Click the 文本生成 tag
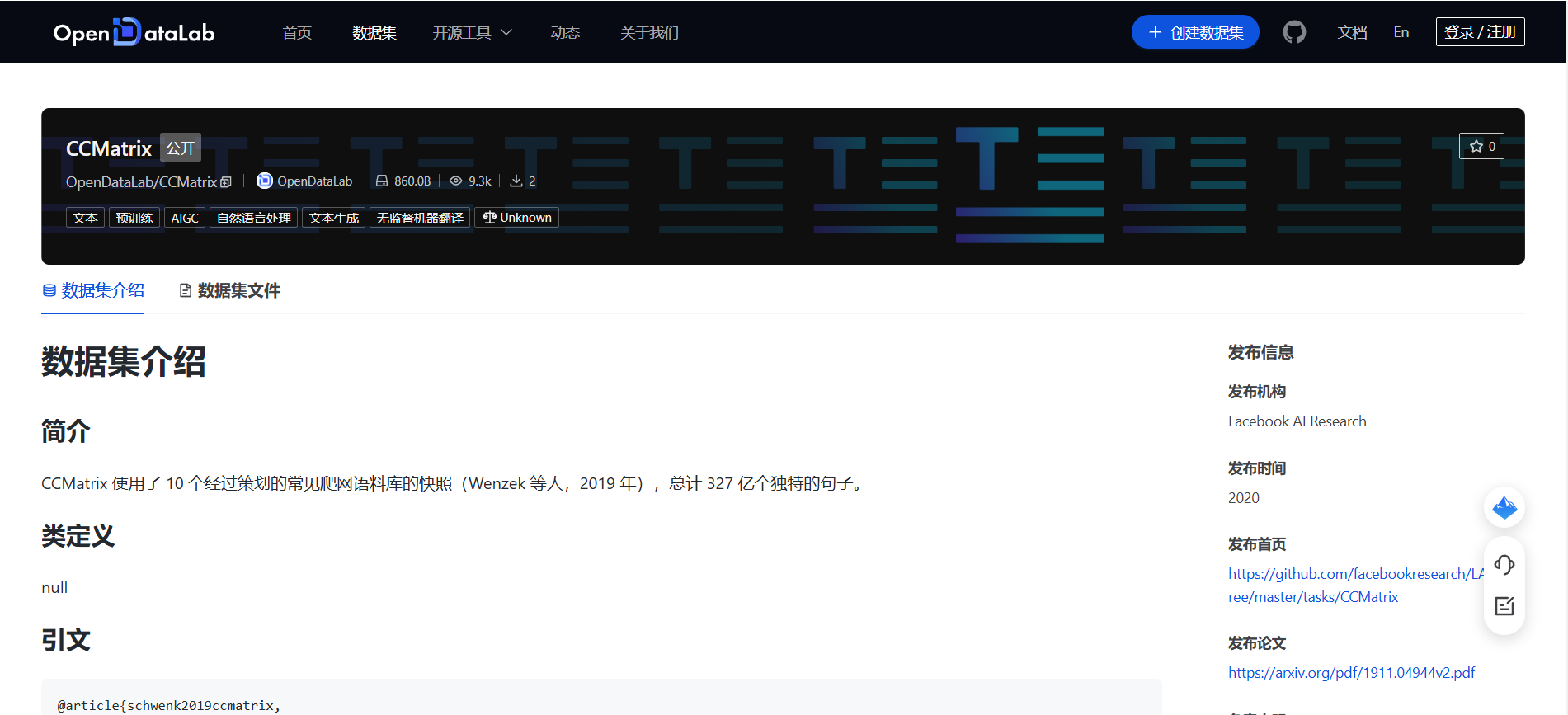Screen dimensions: 1568x715 click(333, 218)
